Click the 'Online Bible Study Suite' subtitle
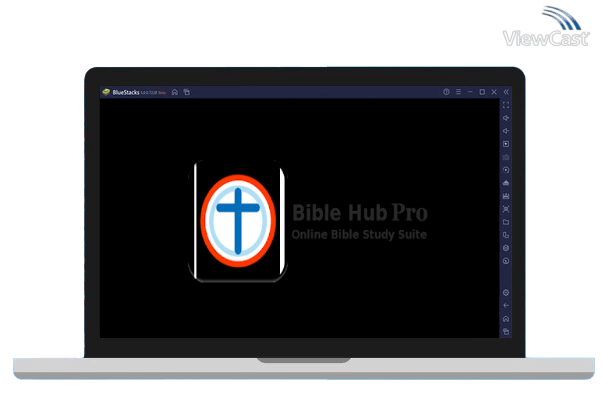This screenshot has height=414, width=602. (359, 235)
